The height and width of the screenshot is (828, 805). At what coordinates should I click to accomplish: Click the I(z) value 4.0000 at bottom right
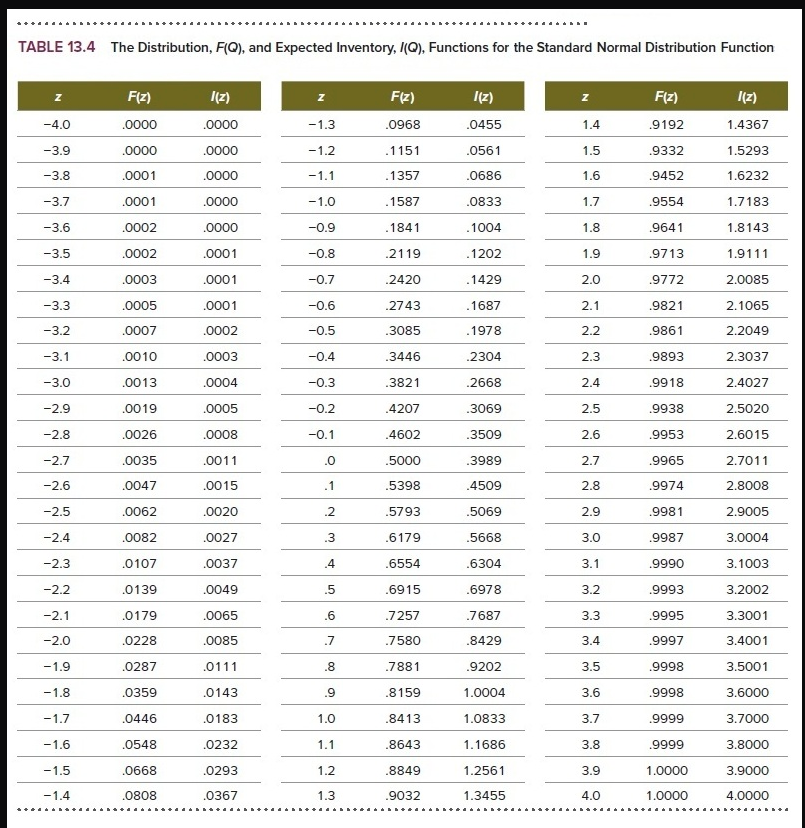pos(746,795)
